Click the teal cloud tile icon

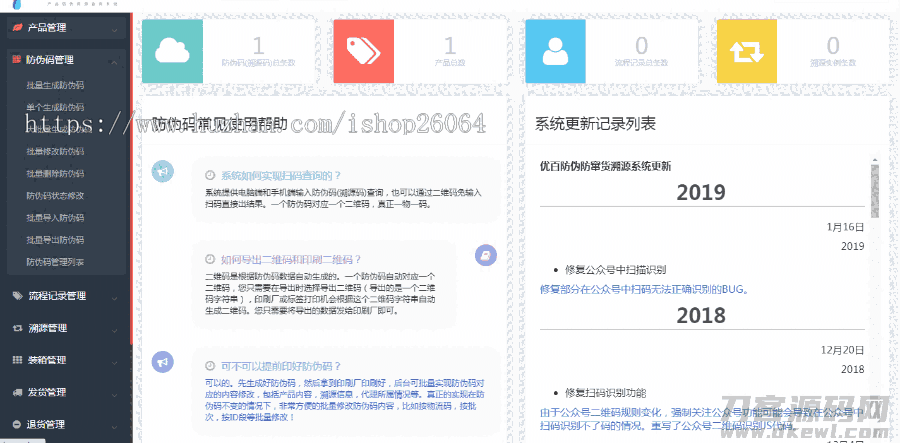[172, 51]
